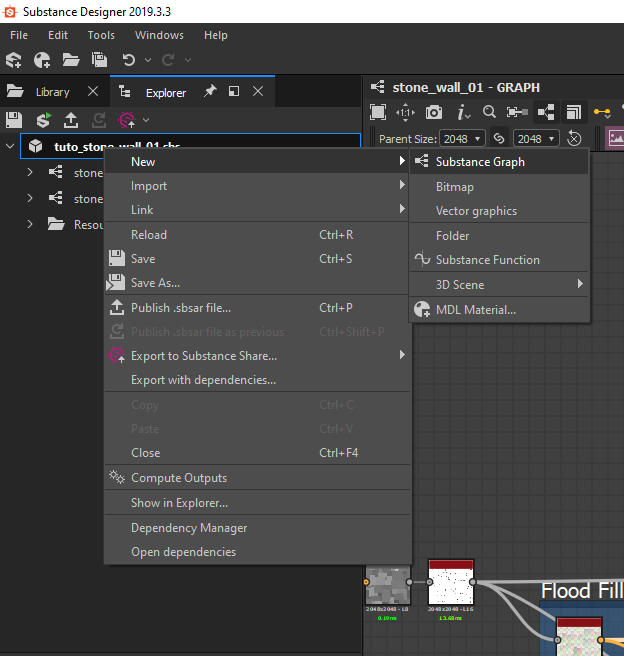Click Export with dependencies

(x=257, y=380)
